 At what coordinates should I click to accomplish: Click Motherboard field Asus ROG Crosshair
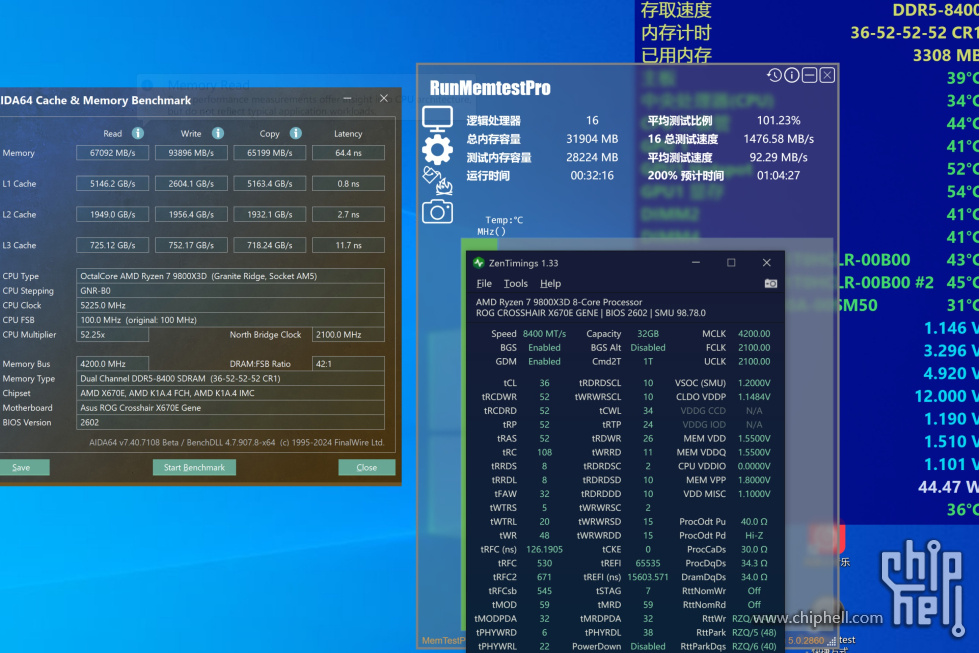[x=230, y=408]
